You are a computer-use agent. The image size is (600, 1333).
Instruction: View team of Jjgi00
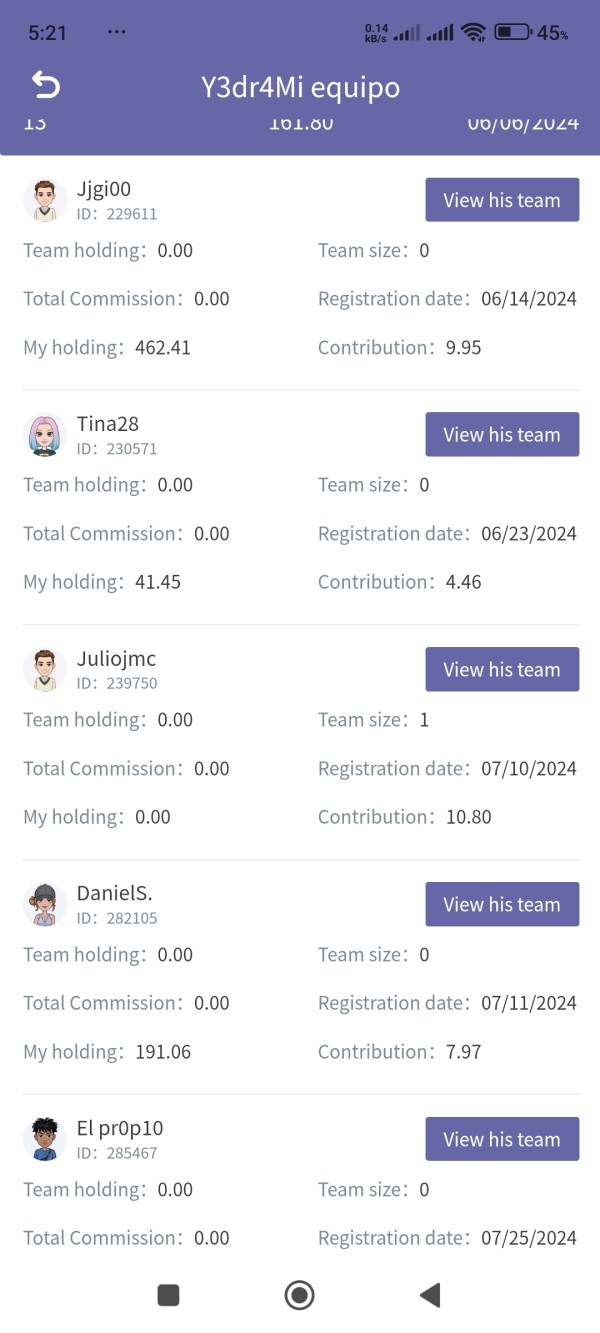click(x=502, y=200)
